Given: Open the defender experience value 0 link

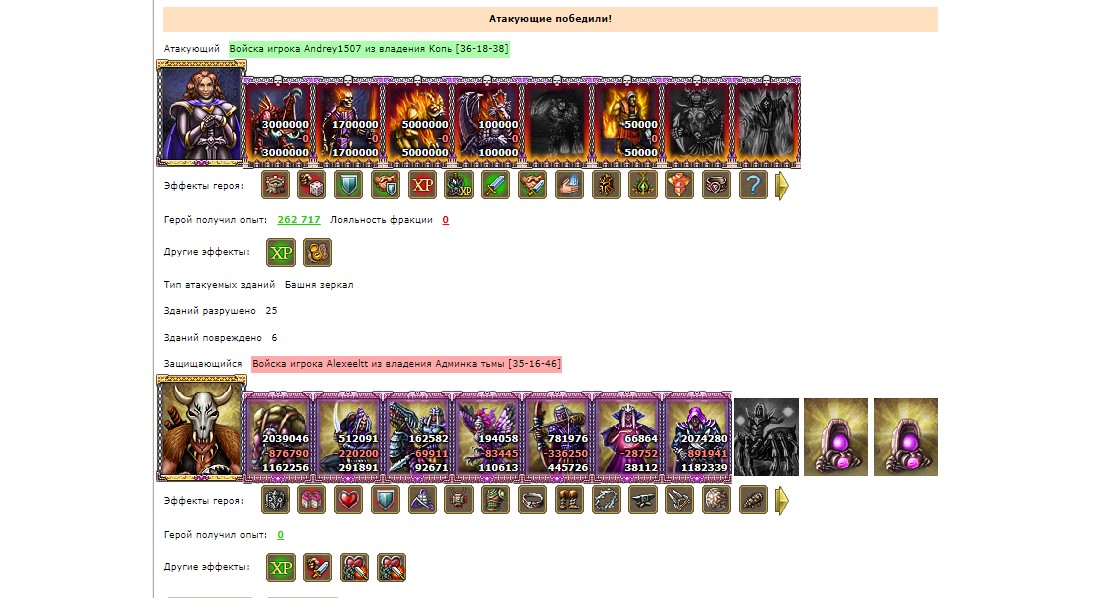Looking at the screenshot, I should point(280,534).
